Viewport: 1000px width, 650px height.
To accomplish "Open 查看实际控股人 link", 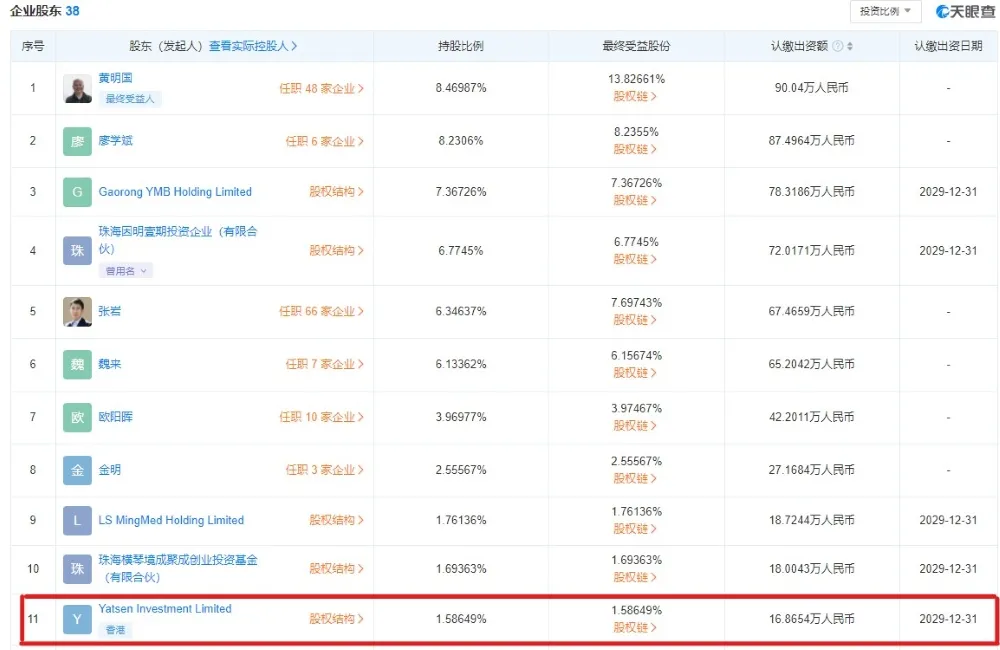I will click(253, 46).
